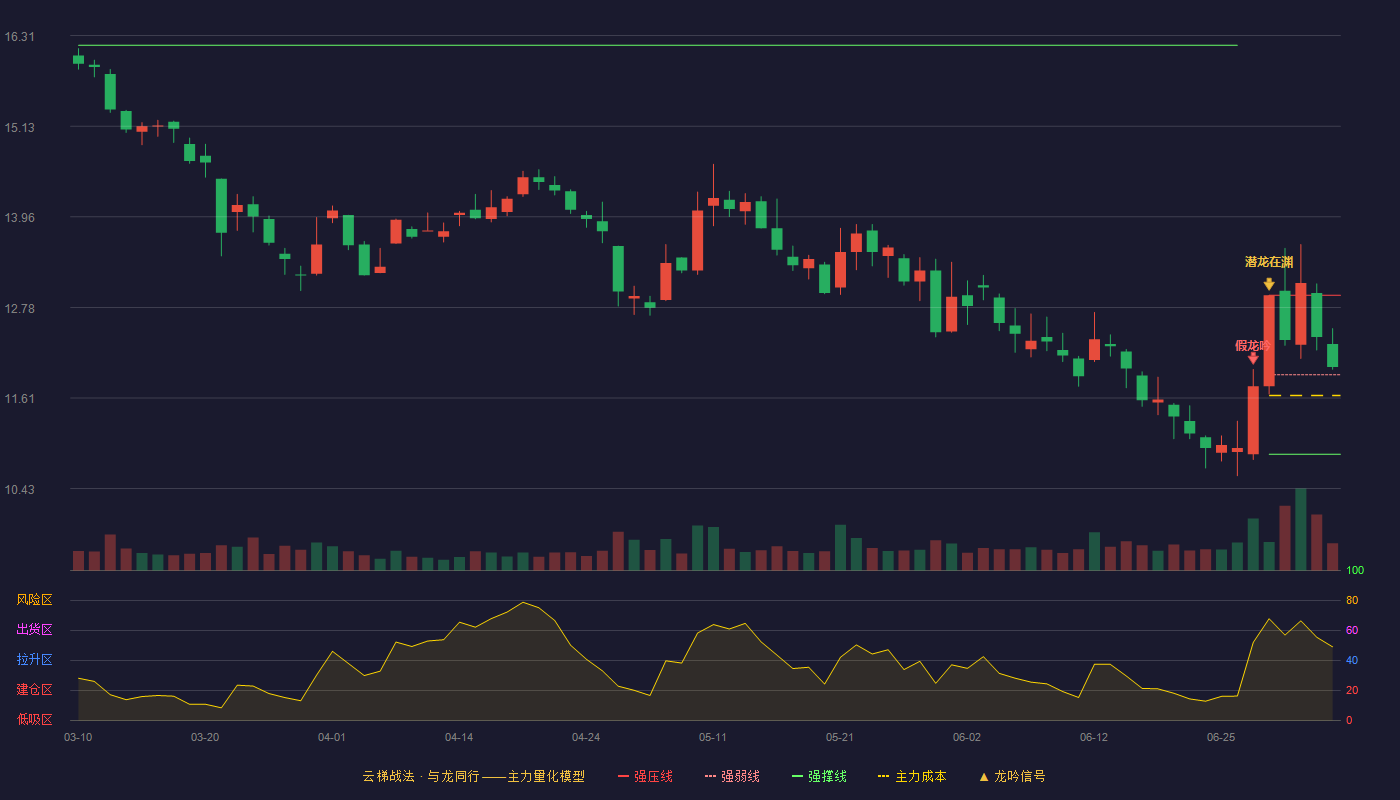Click the 03-20 date label
1400x800 pixels.
click(x=205, y=737)
